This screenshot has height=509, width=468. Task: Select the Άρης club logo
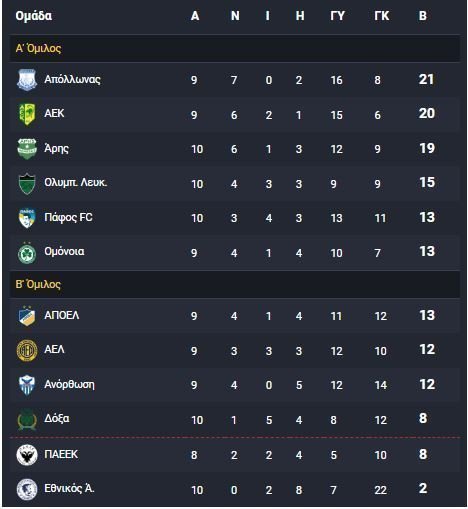point(27,149)
